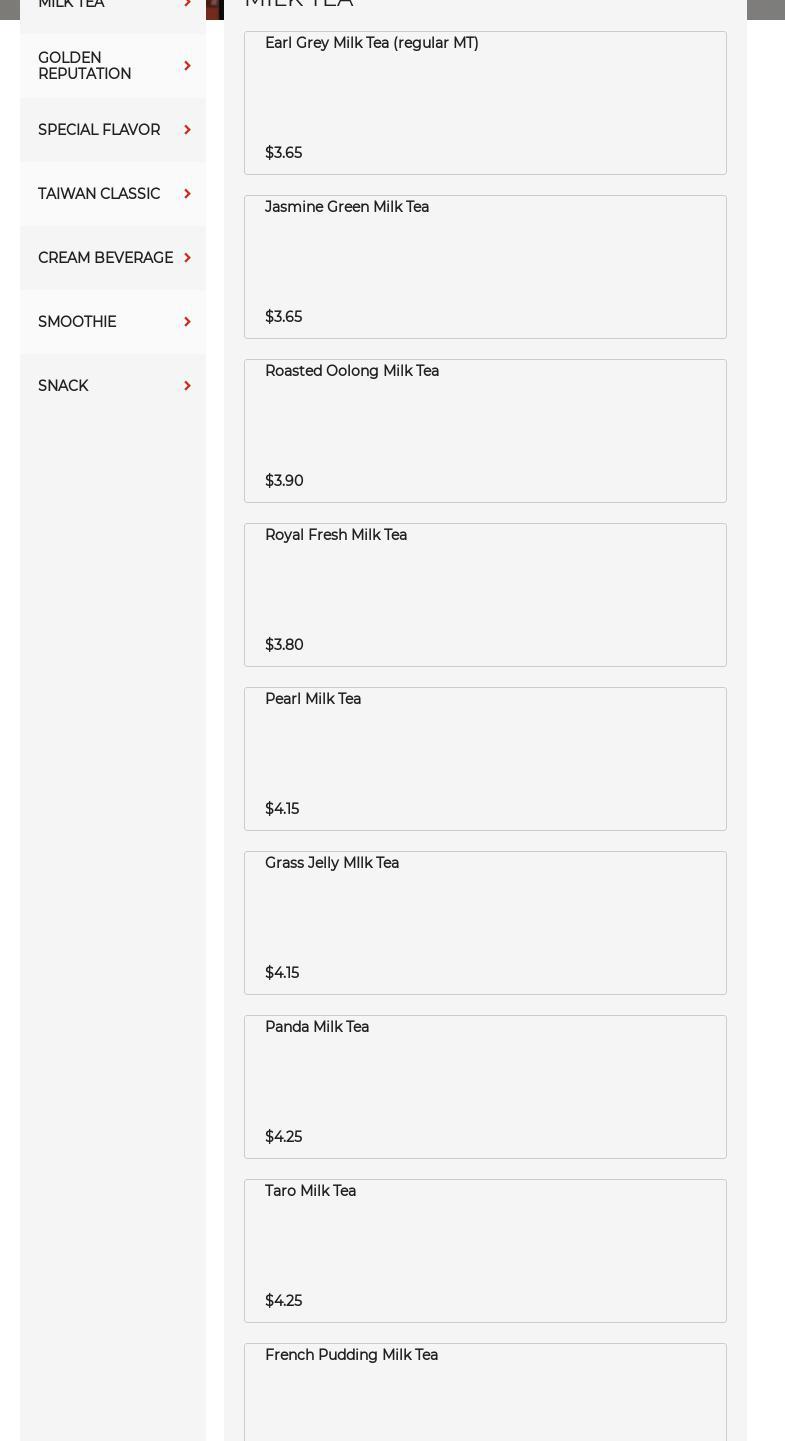
Task: Open Grass Jelly Milk Tea item
Action: click(485, 923)
